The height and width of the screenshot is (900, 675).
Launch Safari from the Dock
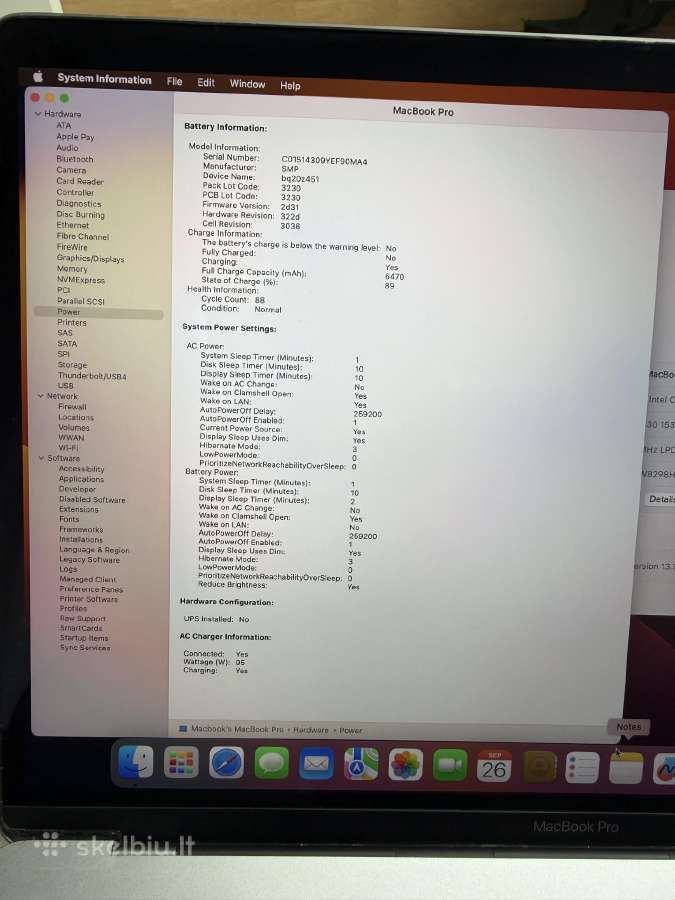point(226,763)
